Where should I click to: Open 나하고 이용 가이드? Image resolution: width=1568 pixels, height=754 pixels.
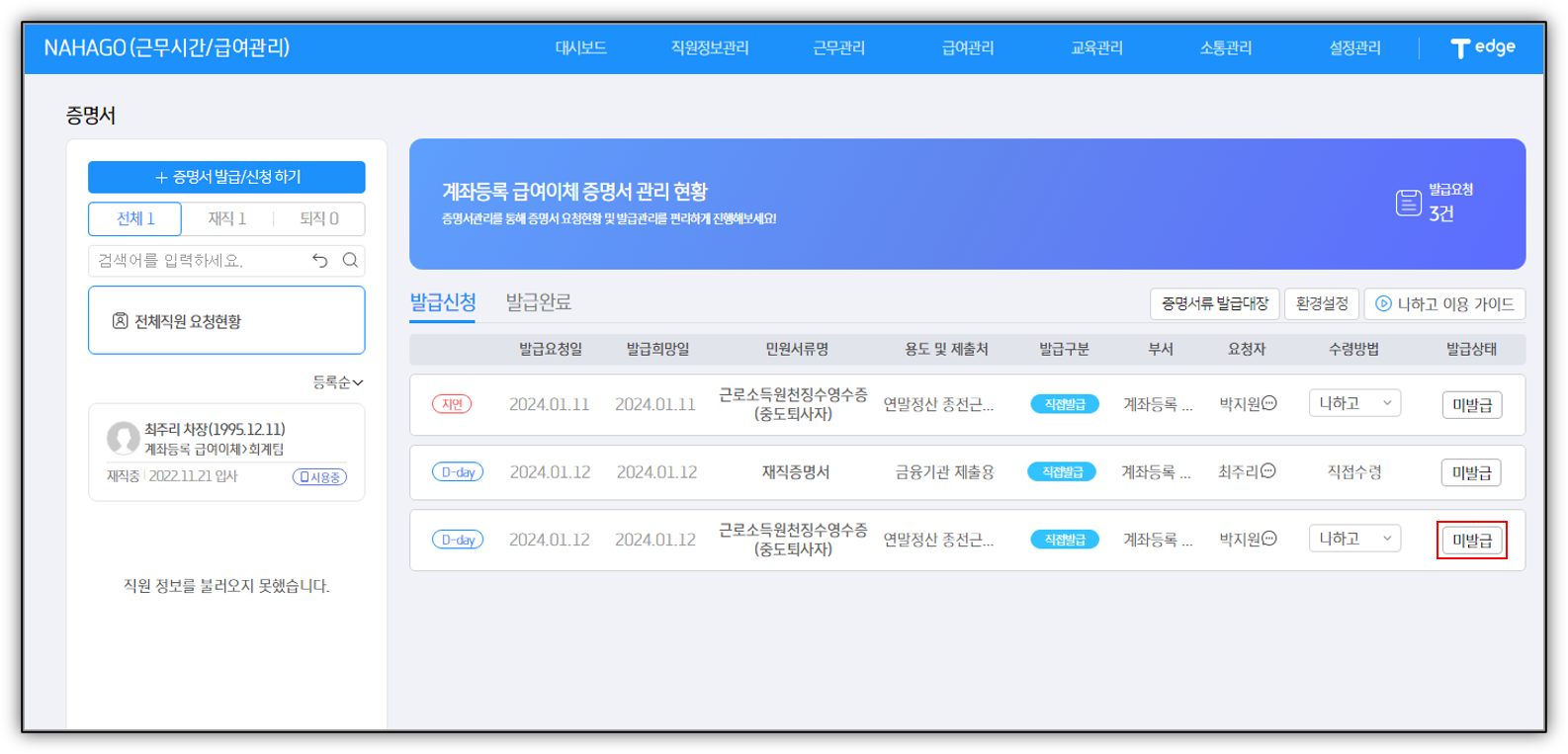(1444, 303)
